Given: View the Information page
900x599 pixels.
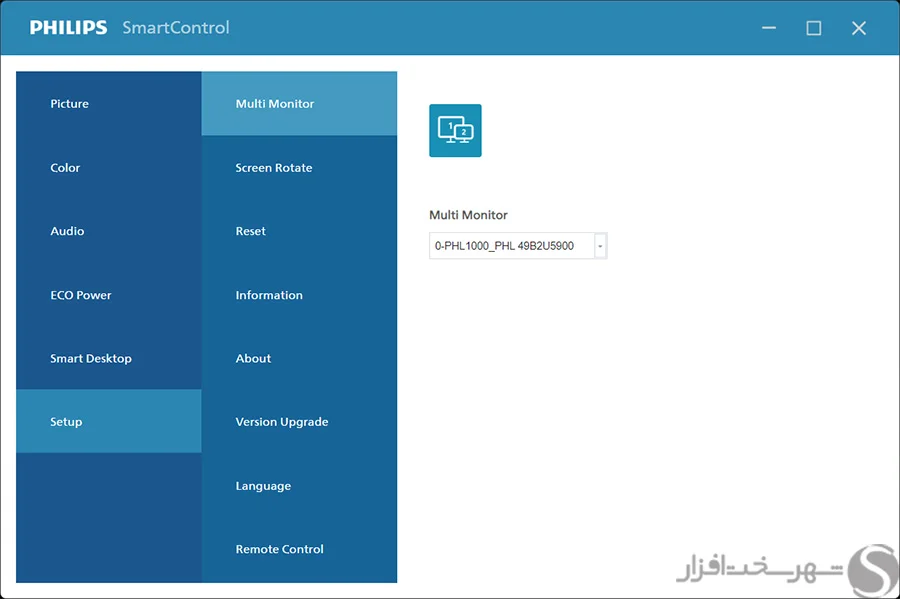Looking at the screenshot, I should 268,294.
